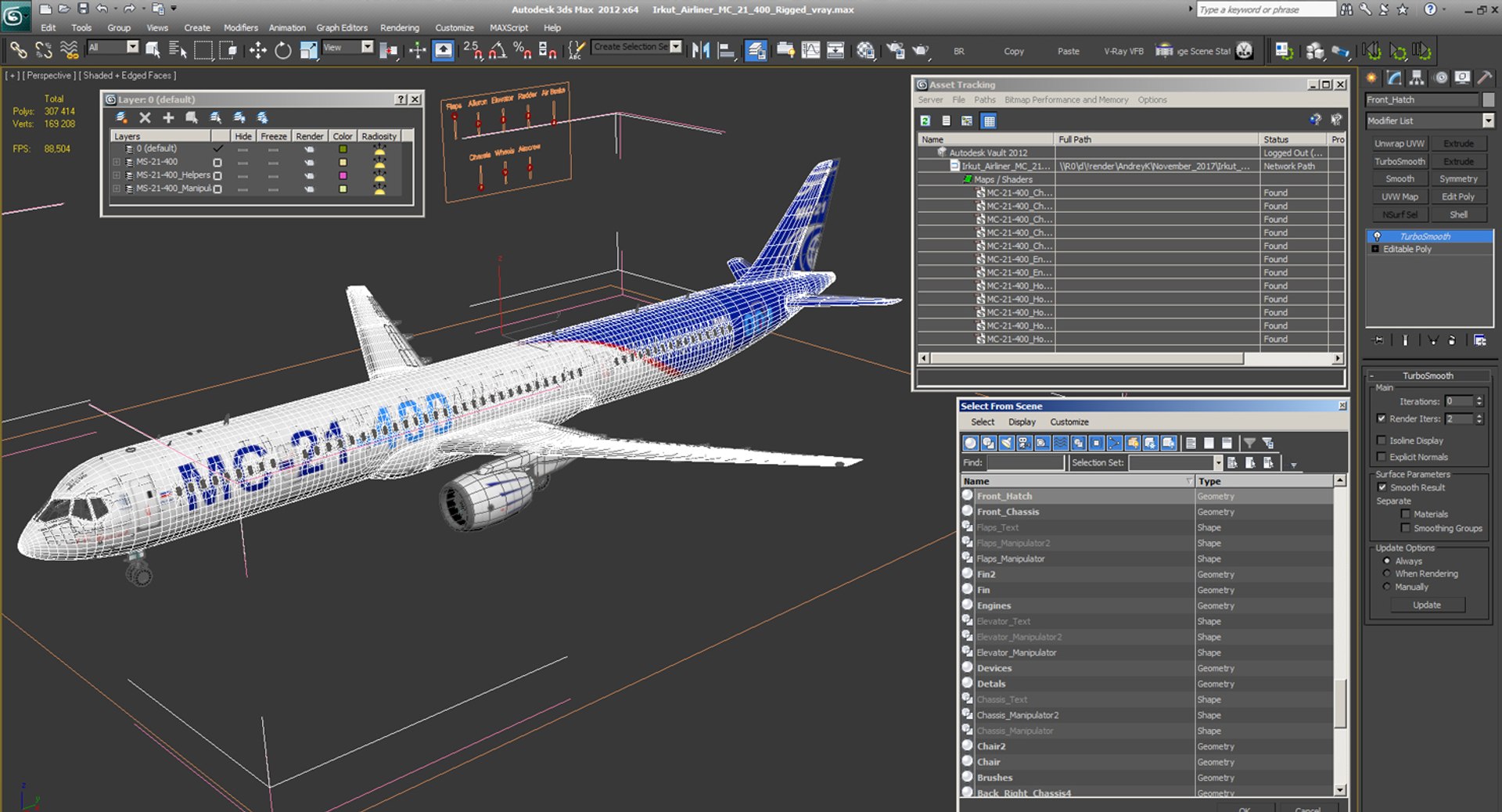This screenshot has height=812, width=1502.
Task: Check Smoothing Groups checkbox
Action: 1406,528
